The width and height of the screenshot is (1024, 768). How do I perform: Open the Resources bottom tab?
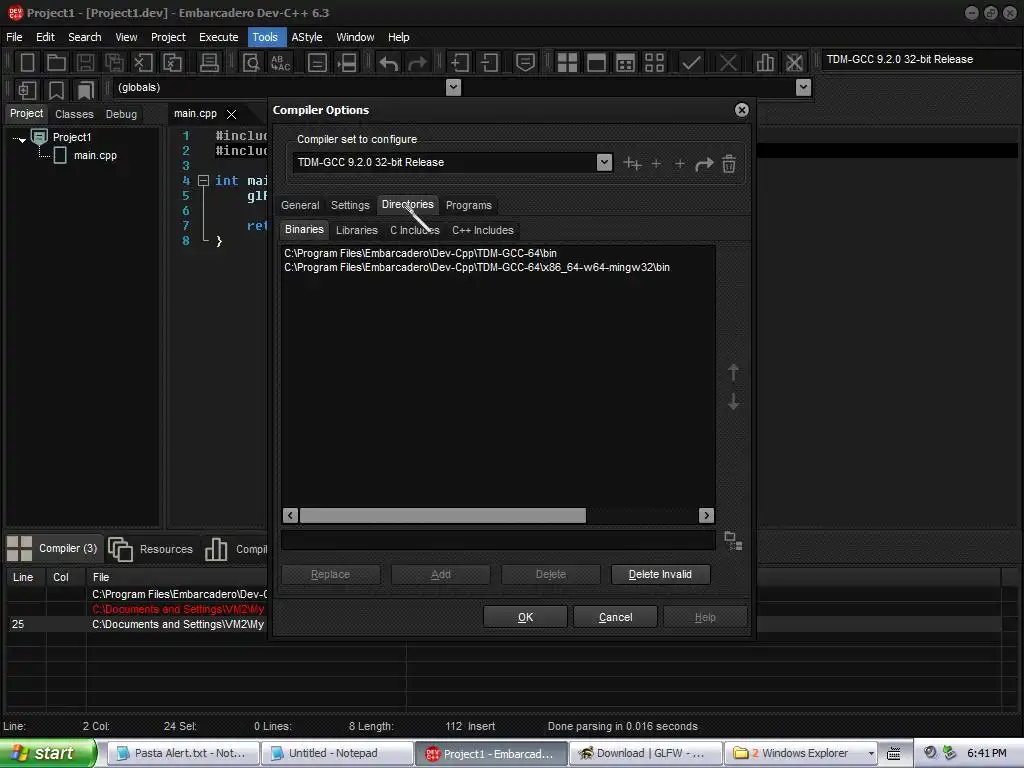152,549
